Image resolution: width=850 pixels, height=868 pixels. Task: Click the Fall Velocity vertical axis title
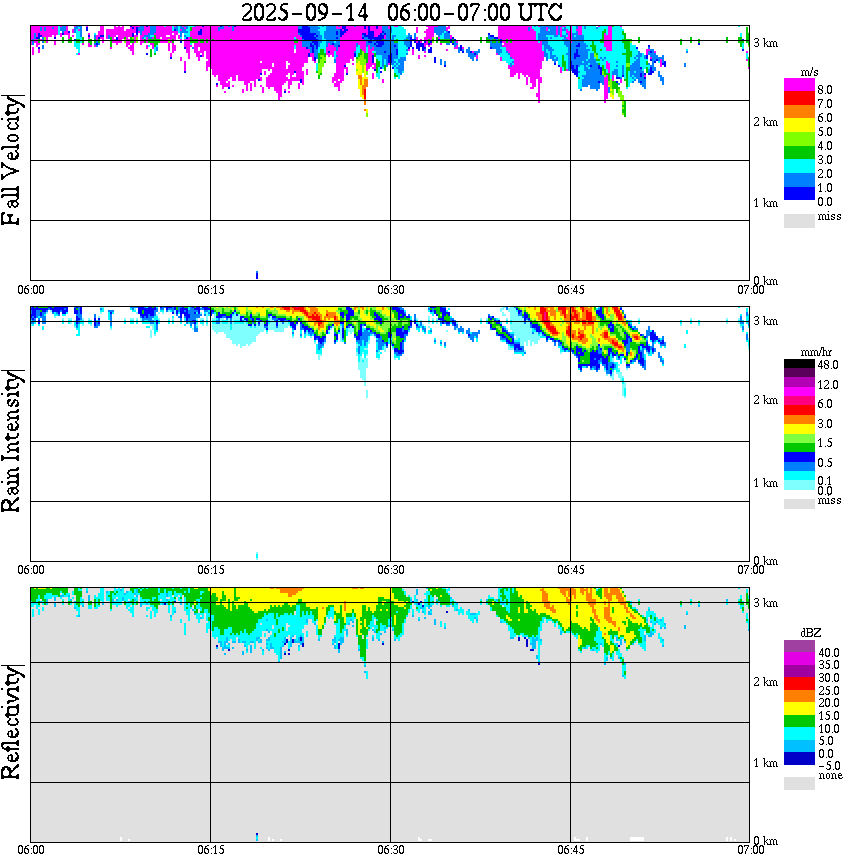click(x=11, y=160)
